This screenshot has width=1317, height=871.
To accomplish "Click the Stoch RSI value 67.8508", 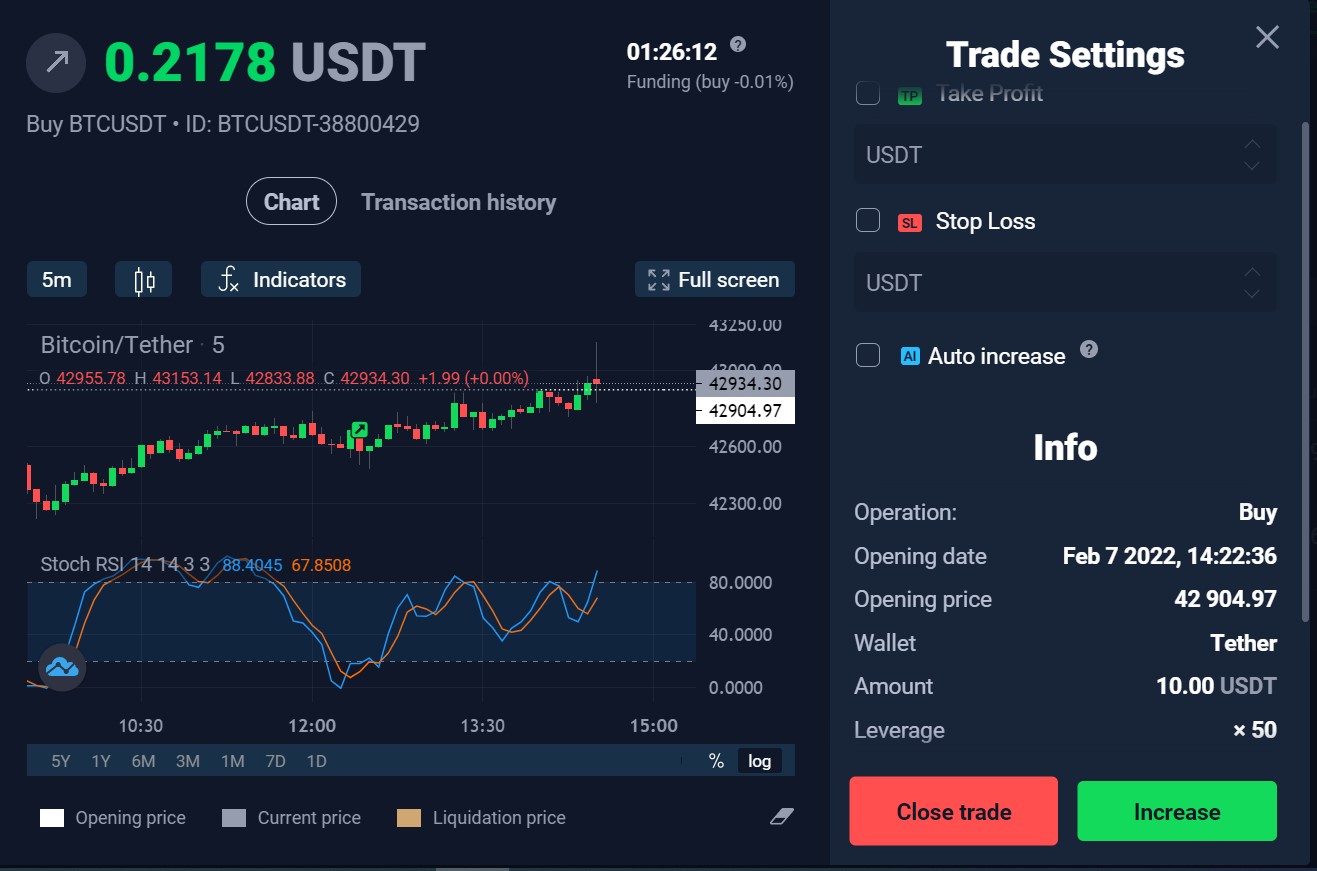I will point(321,565).
